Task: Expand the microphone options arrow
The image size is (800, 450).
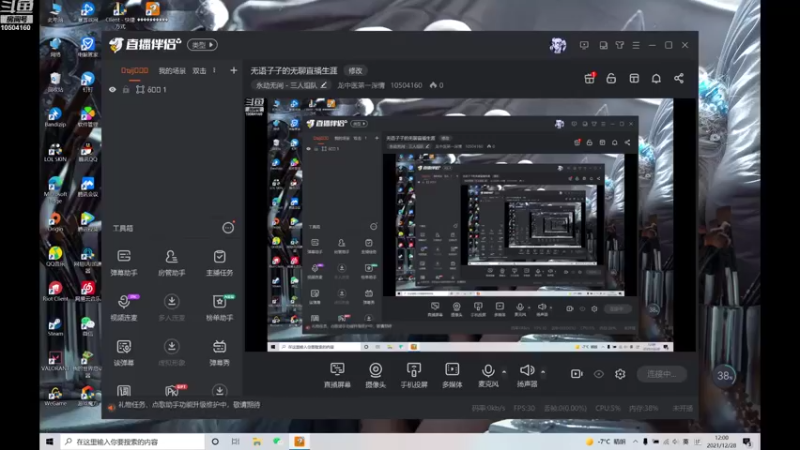Action: click(504, 371)
